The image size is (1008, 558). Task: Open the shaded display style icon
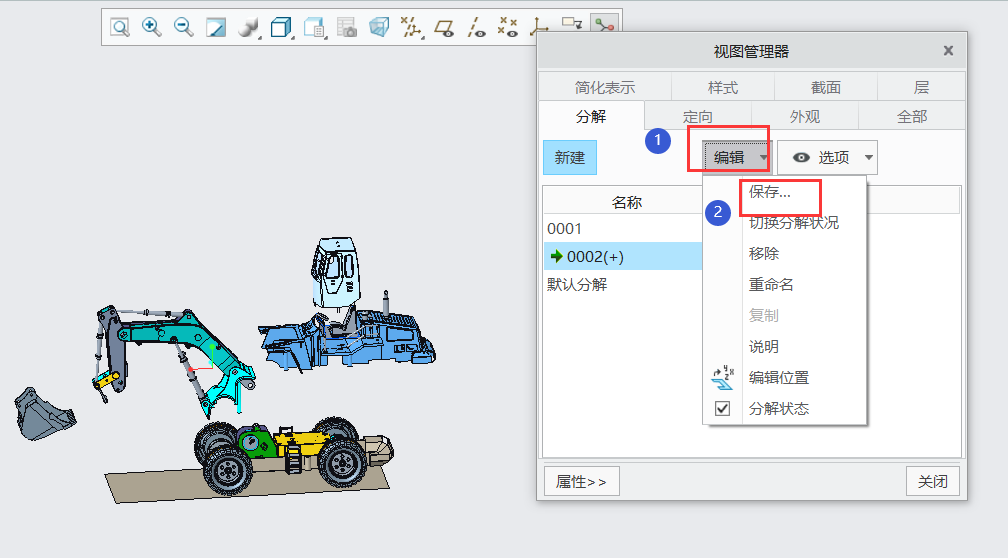point(248,27)
